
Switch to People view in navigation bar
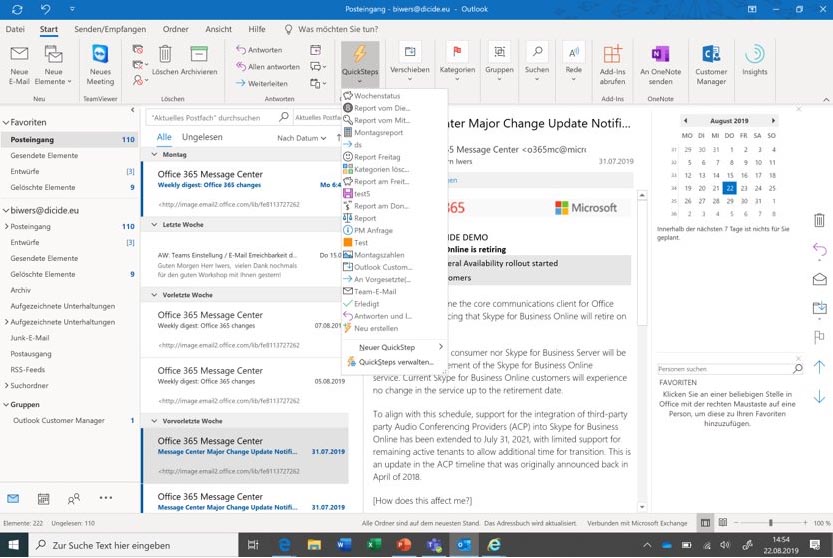pyautogui.click(x=74, y=498)
